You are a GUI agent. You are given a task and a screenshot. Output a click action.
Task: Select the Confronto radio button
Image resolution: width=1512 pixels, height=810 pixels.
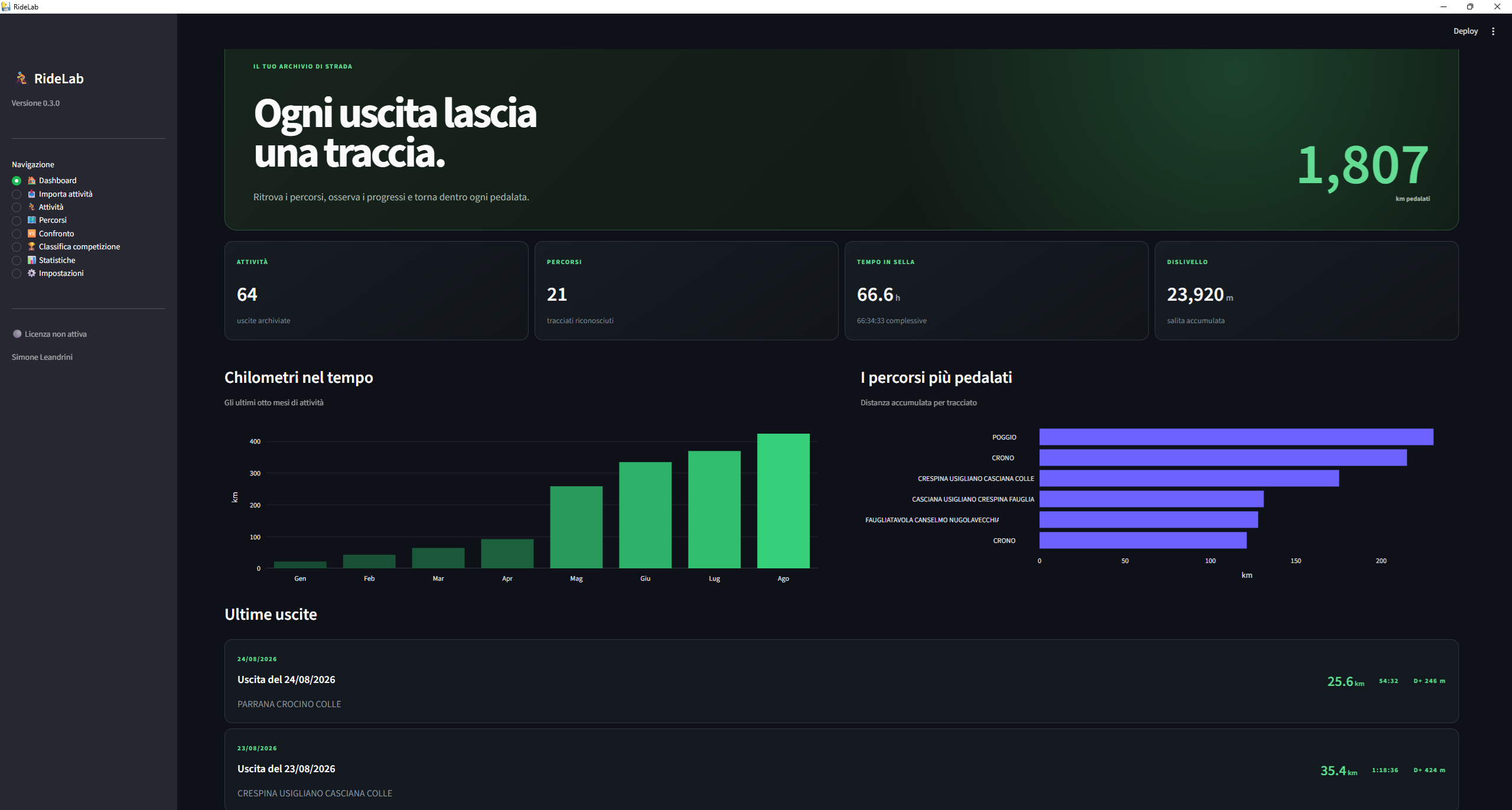point(17,234)
